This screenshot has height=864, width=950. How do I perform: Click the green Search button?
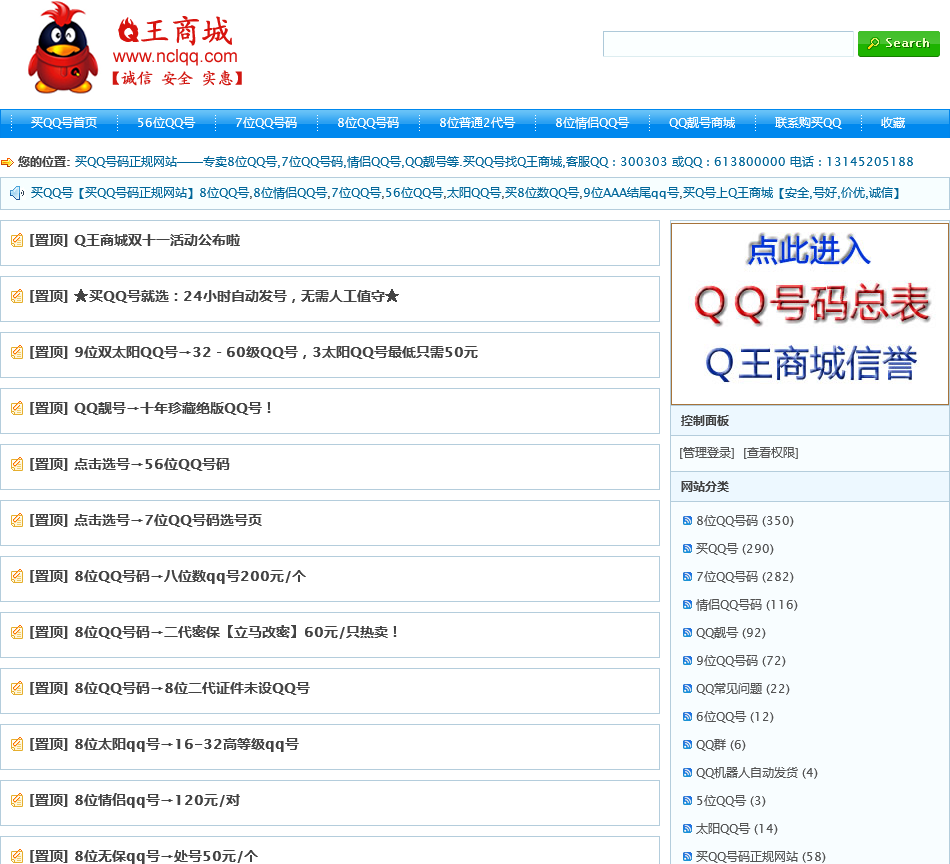[899, 44]
